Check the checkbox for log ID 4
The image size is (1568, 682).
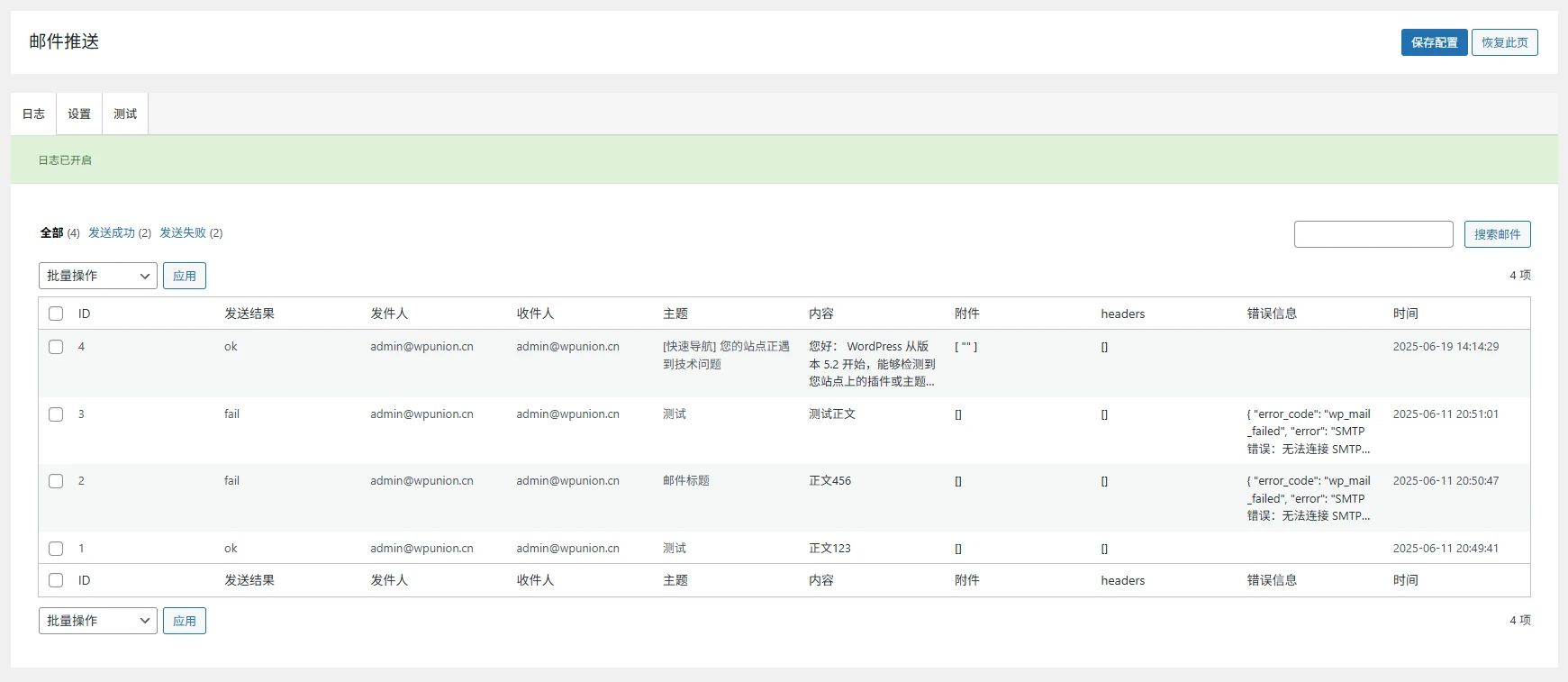click(56, 347)
